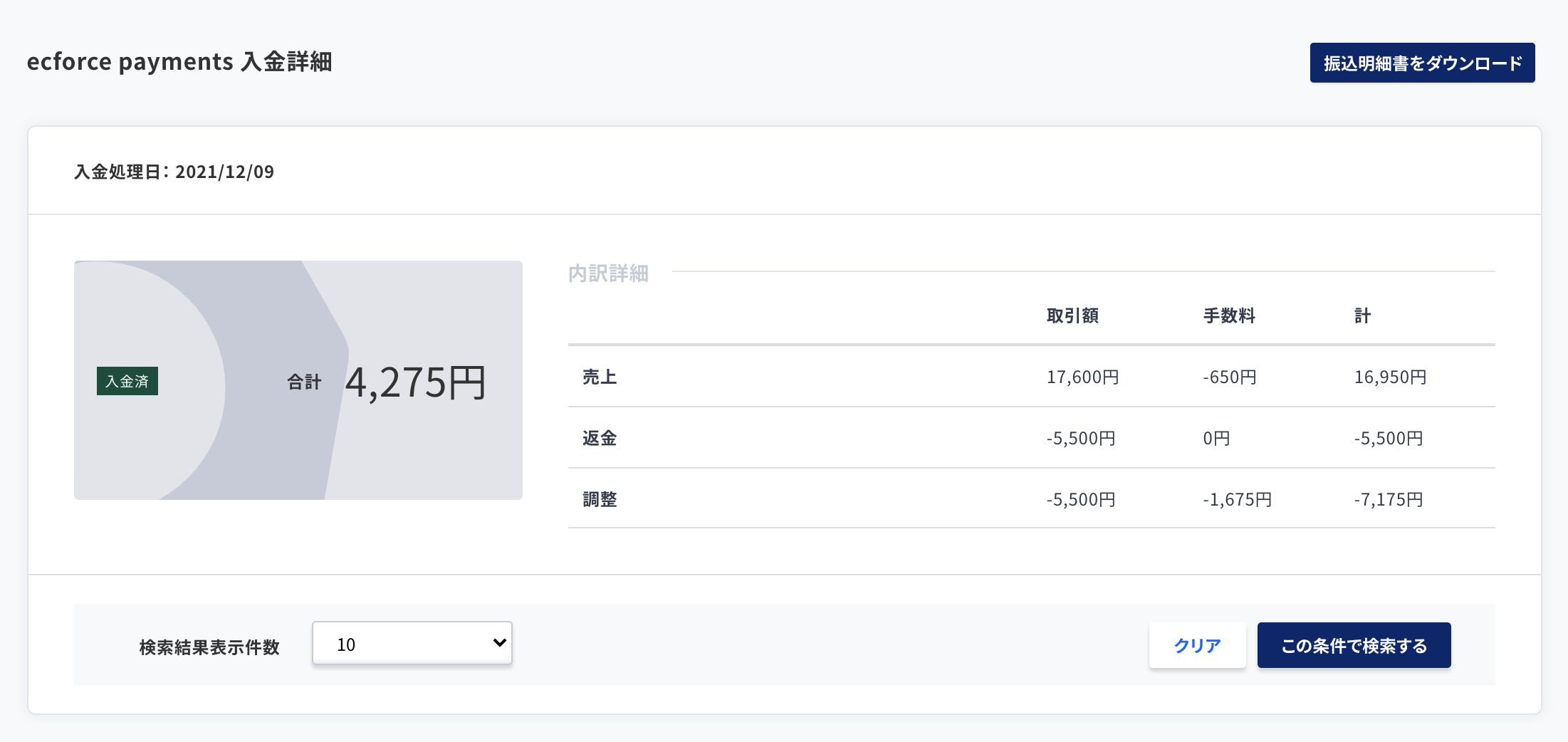Select the 返金 row label
The height and width of the screenshot is (742, 1568).
point(600,438)
